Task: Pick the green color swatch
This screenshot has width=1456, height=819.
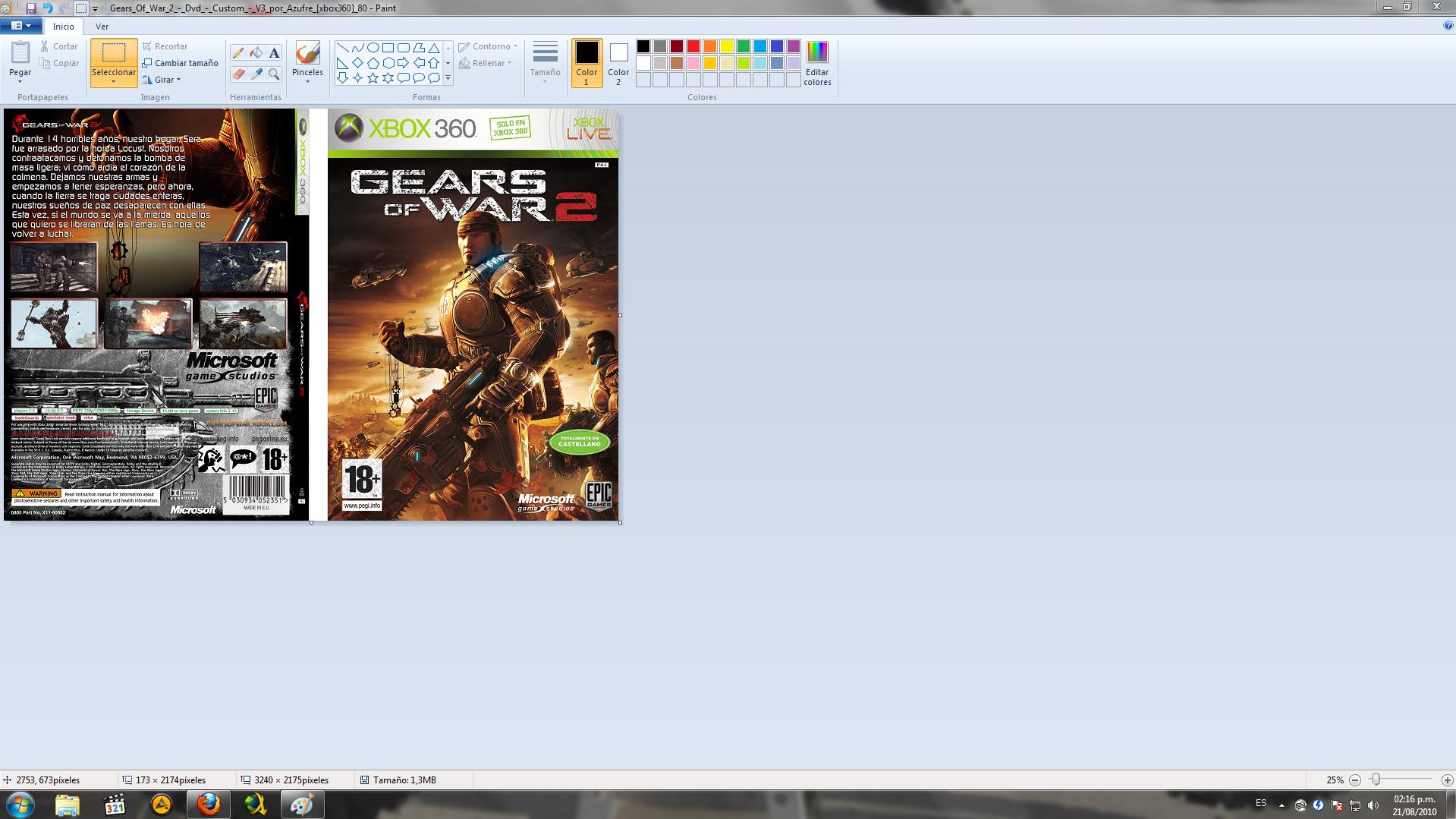Action: point(743,46)
